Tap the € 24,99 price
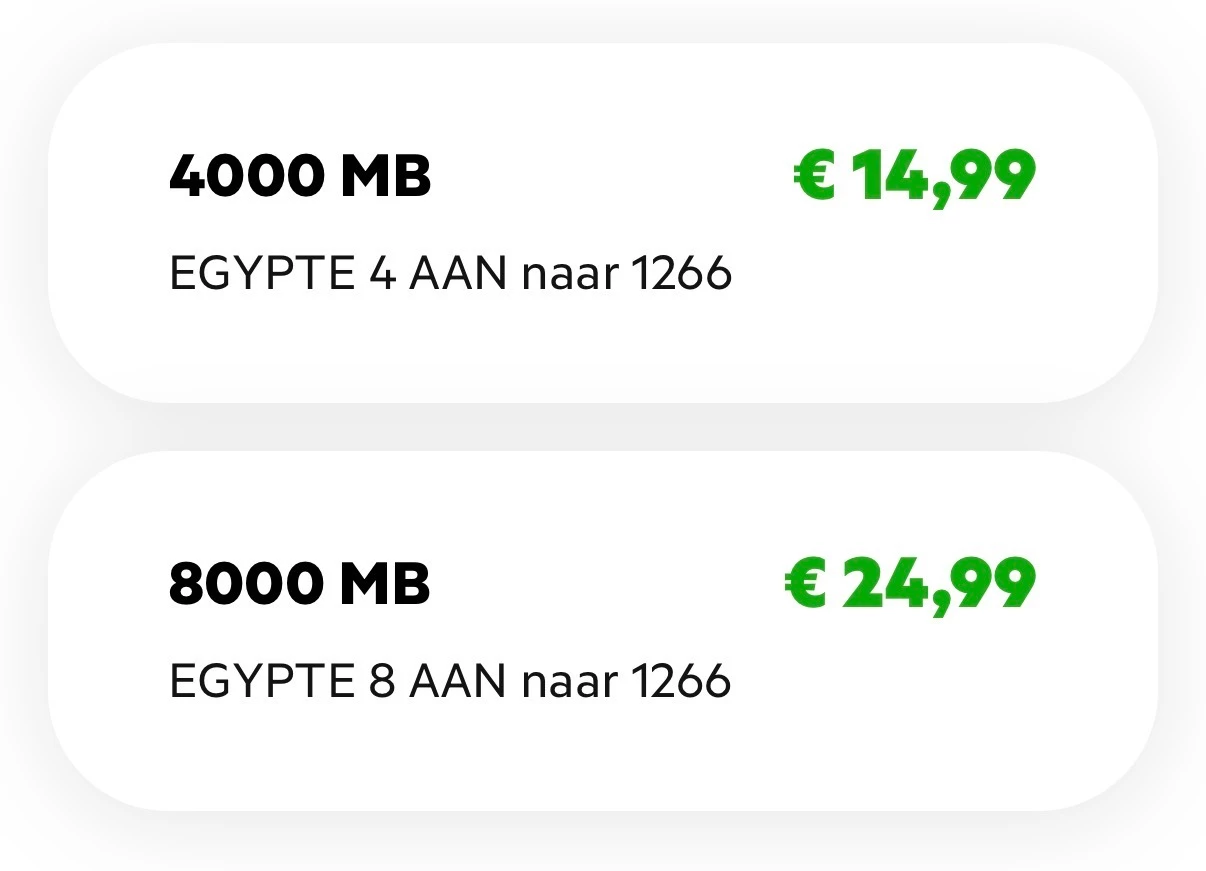 pos(909,583)
